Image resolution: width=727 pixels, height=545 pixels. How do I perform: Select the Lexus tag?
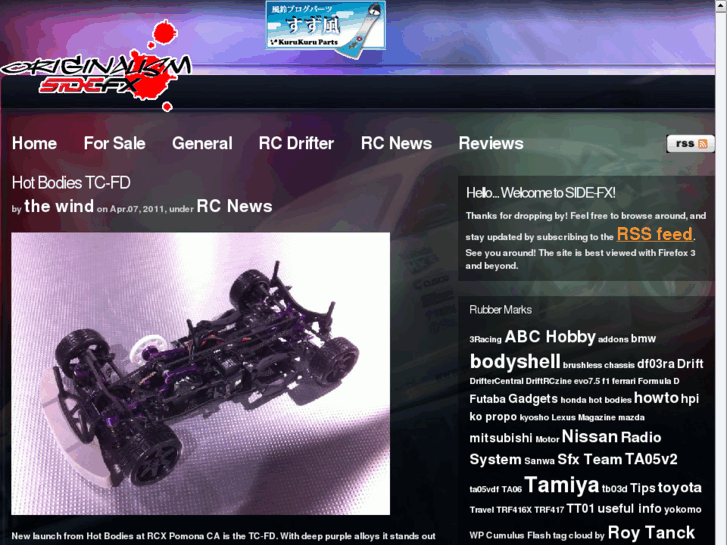pyautogui.click(x=563, y=417)
